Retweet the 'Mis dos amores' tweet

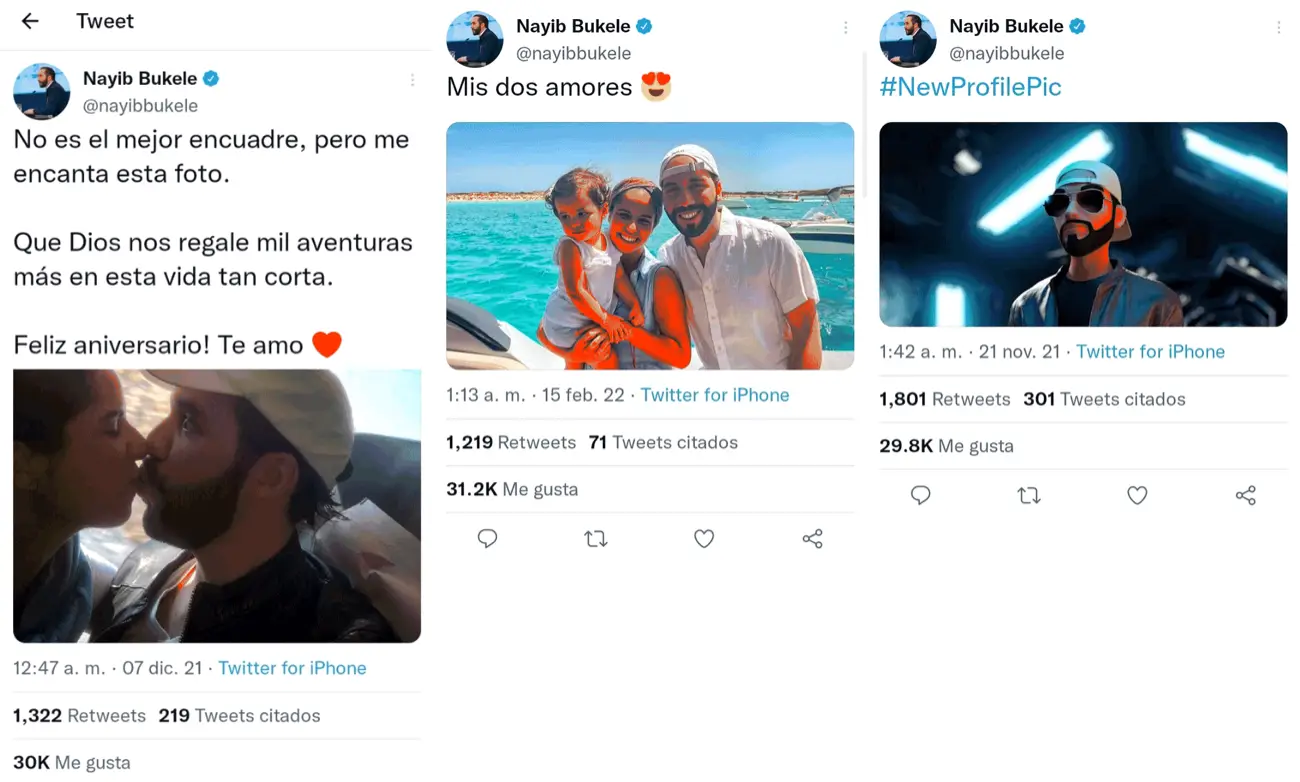[595, 539]
